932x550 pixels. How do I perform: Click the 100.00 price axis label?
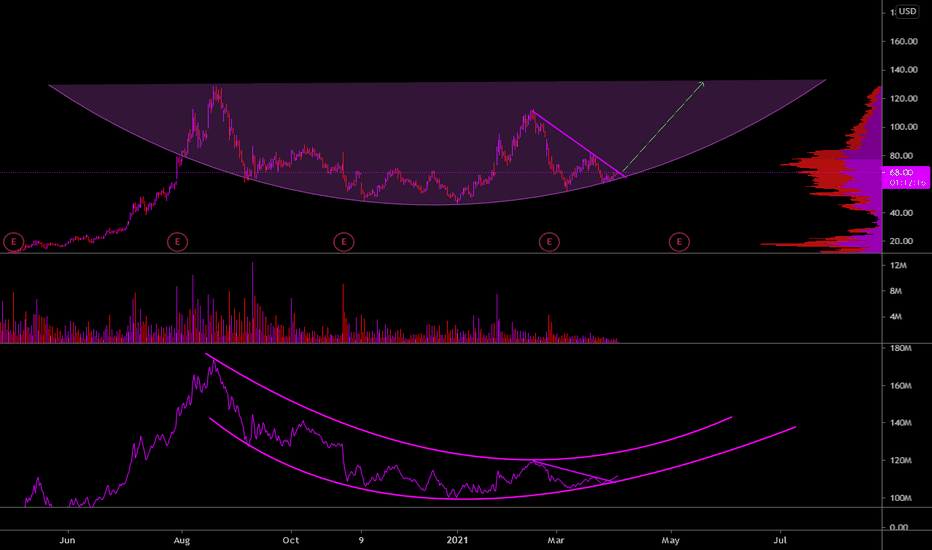click(903, 127)
